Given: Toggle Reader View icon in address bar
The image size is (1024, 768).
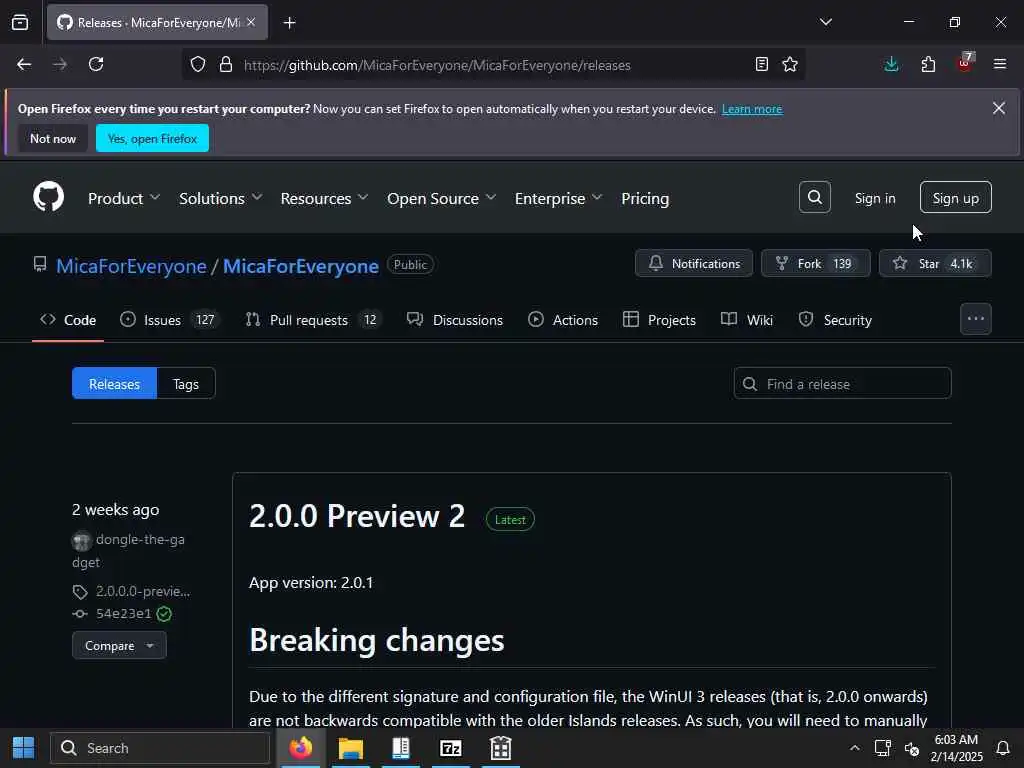Looking at the screenshot, I should pos(761,64).
